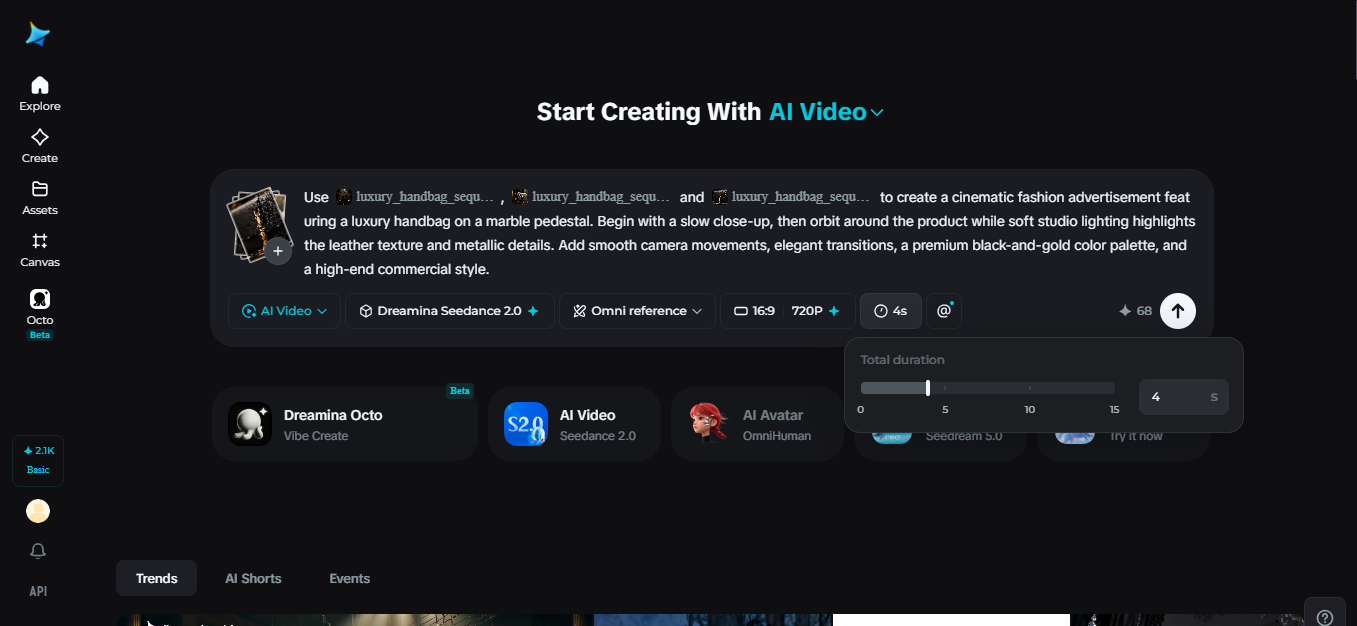Viewport: 1357px width, 626px height.
Task: Switch to the Trends tab
Action: (x=157, y=578)
